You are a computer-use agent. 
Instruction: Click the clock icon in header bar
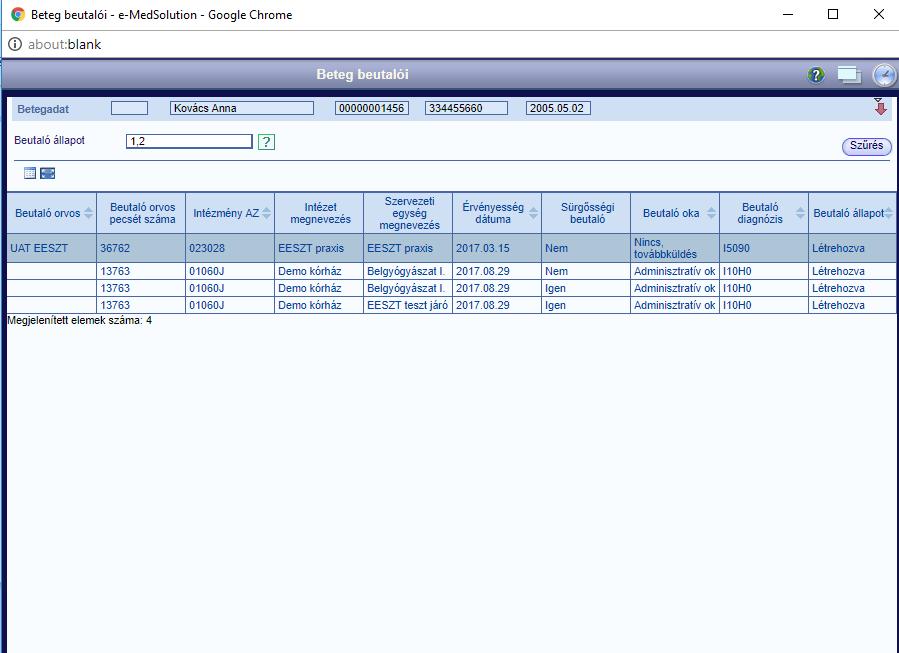click(884, 75)
